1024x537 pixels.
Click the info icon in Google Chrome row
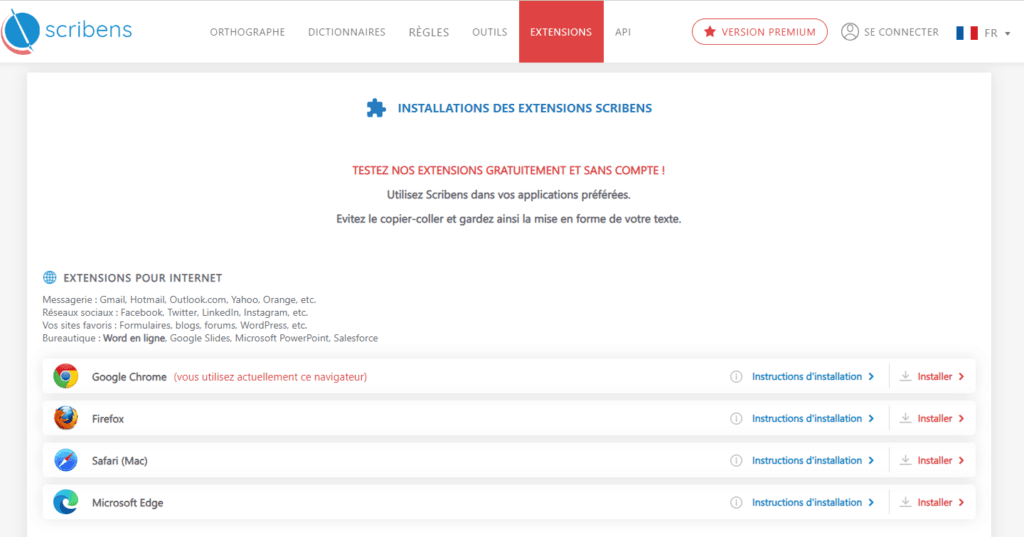736,377
